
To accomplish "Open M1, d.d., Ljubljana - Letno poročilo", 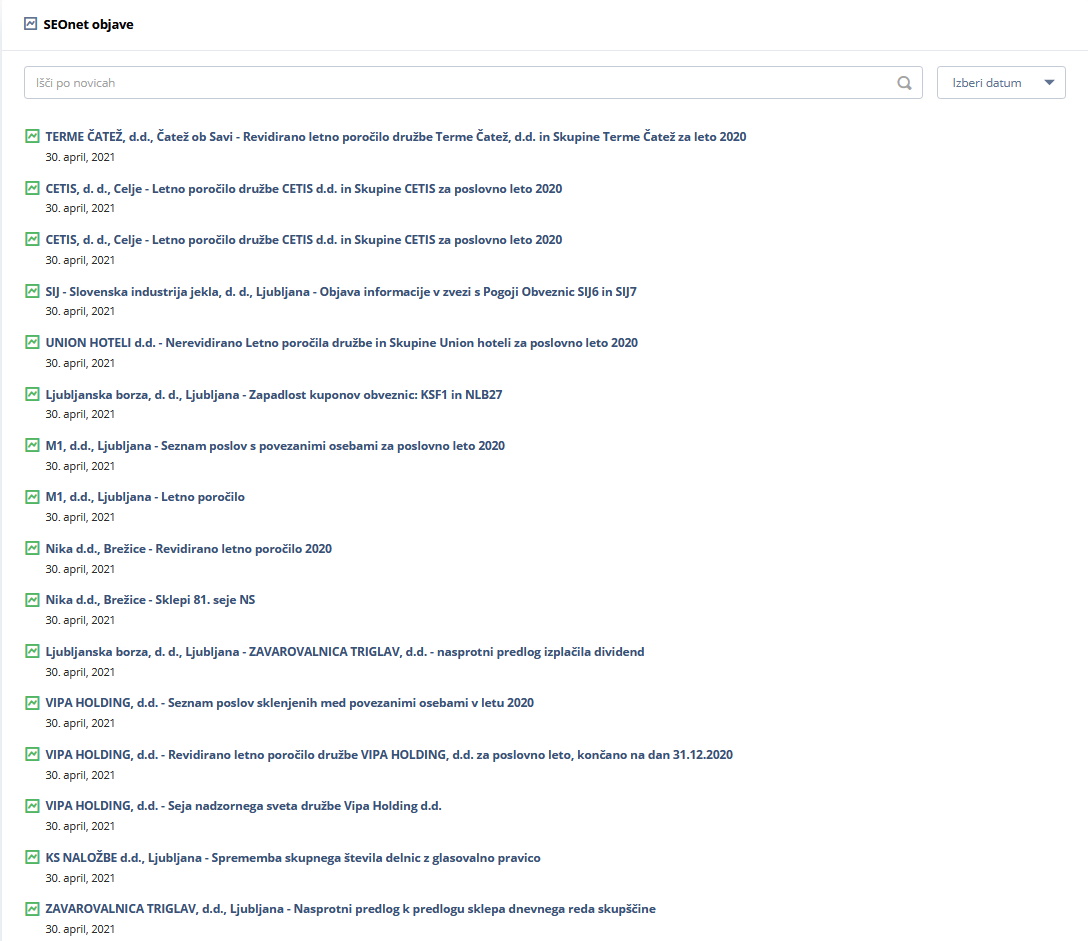I will 145,497.
